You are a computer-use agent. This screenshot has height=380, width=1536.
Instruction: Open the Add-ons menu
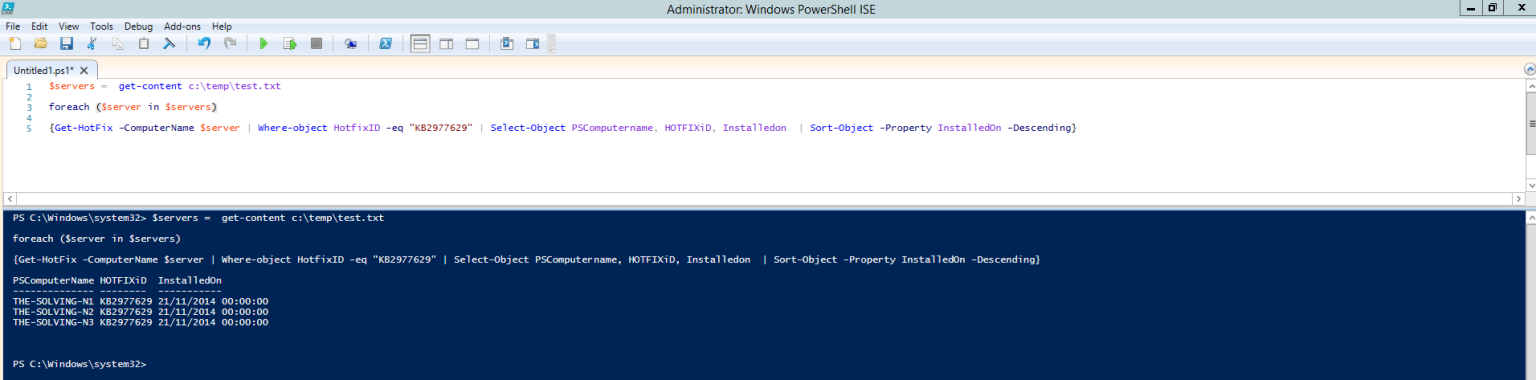[x=184, y=26]
